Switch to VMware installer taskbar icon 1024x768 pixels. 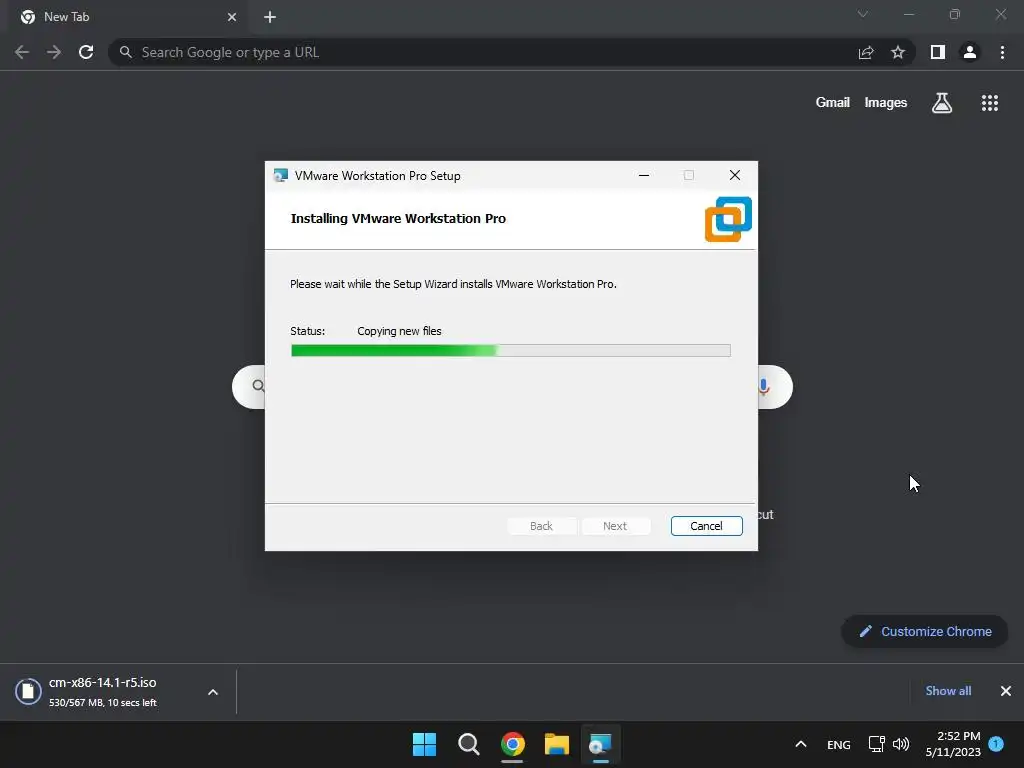point(600,744)
